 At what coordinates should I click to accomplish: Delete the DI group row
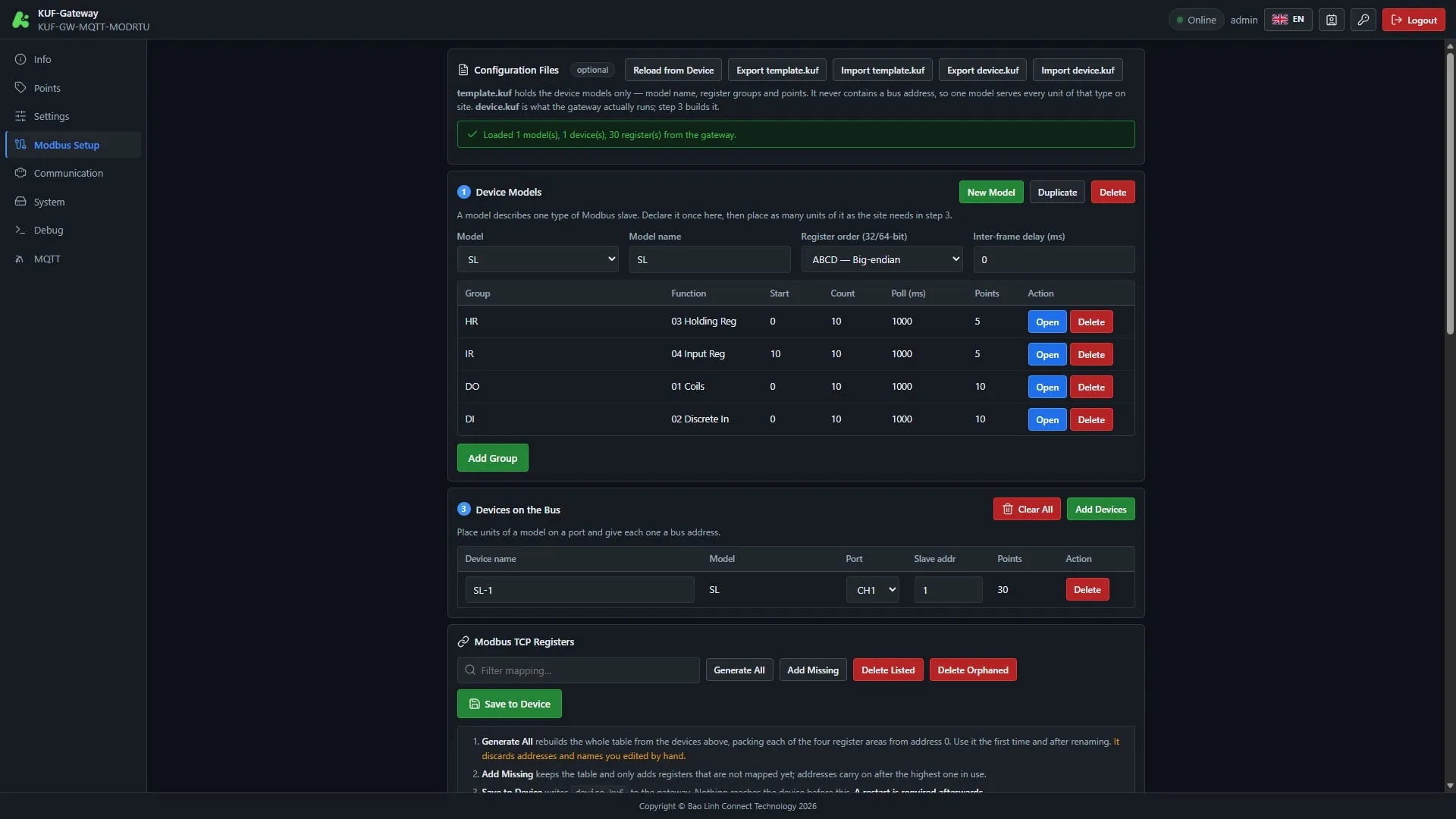1091,419
